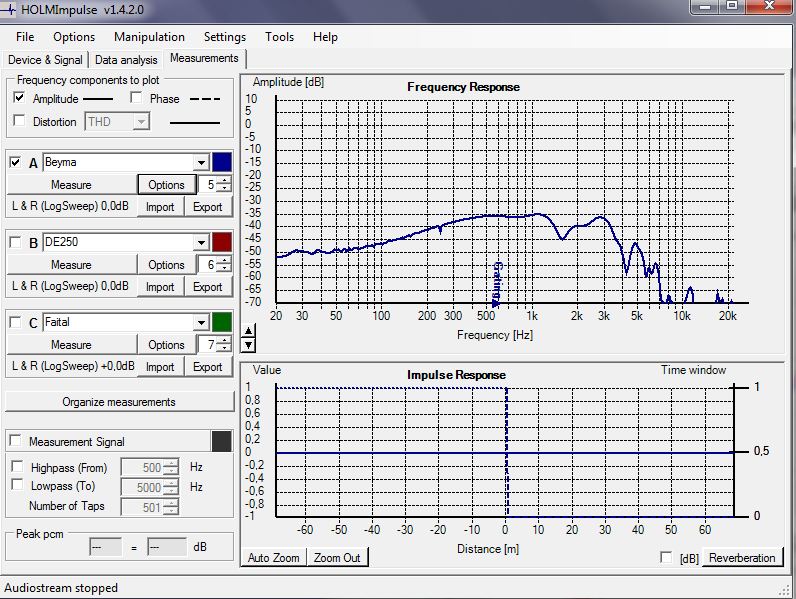Click Import for measurement C
Image resolution: width=796 pixels, height=599 pixels.
click(x=160, y=367)
